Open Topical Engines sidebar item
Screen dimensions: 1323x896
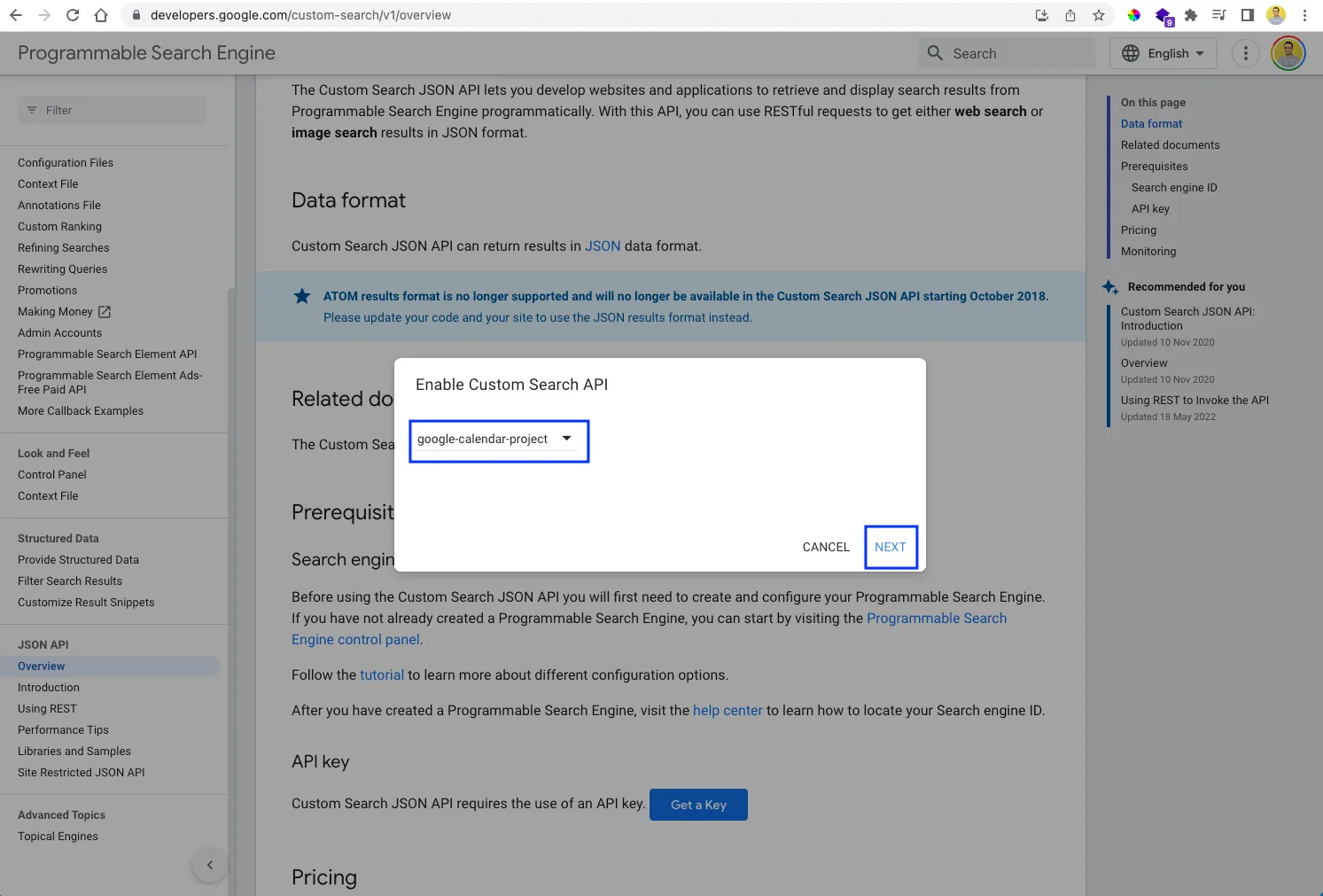(x=58, y=837)
